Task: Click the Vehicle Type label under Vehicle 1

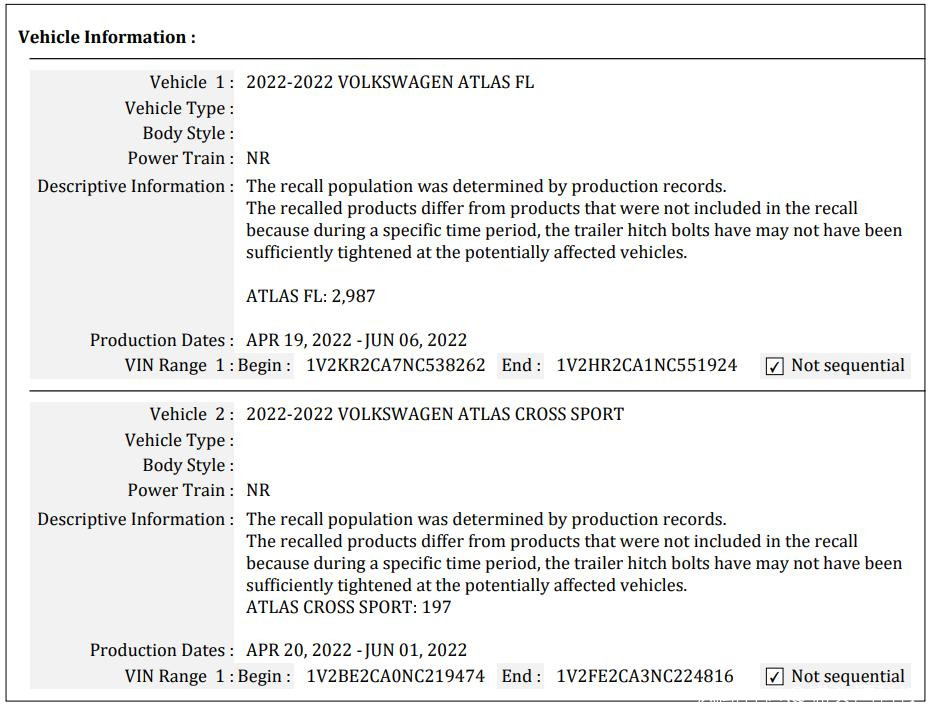Action: tap(179, 108)
